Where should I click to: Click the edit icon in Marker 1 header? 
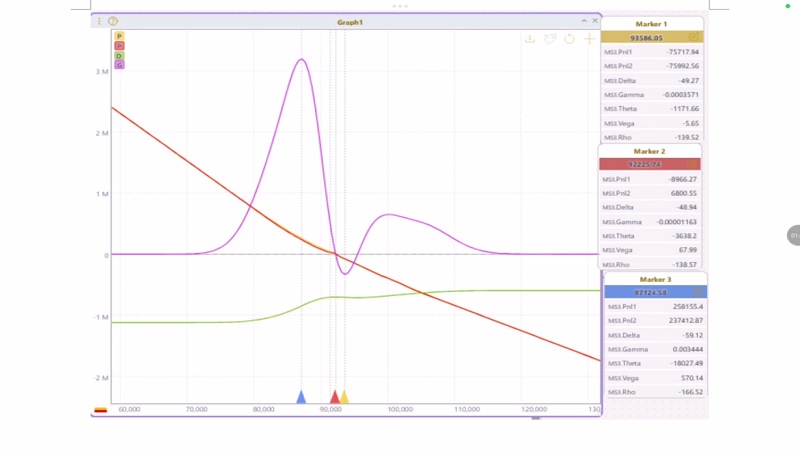[x=694, y=37]
